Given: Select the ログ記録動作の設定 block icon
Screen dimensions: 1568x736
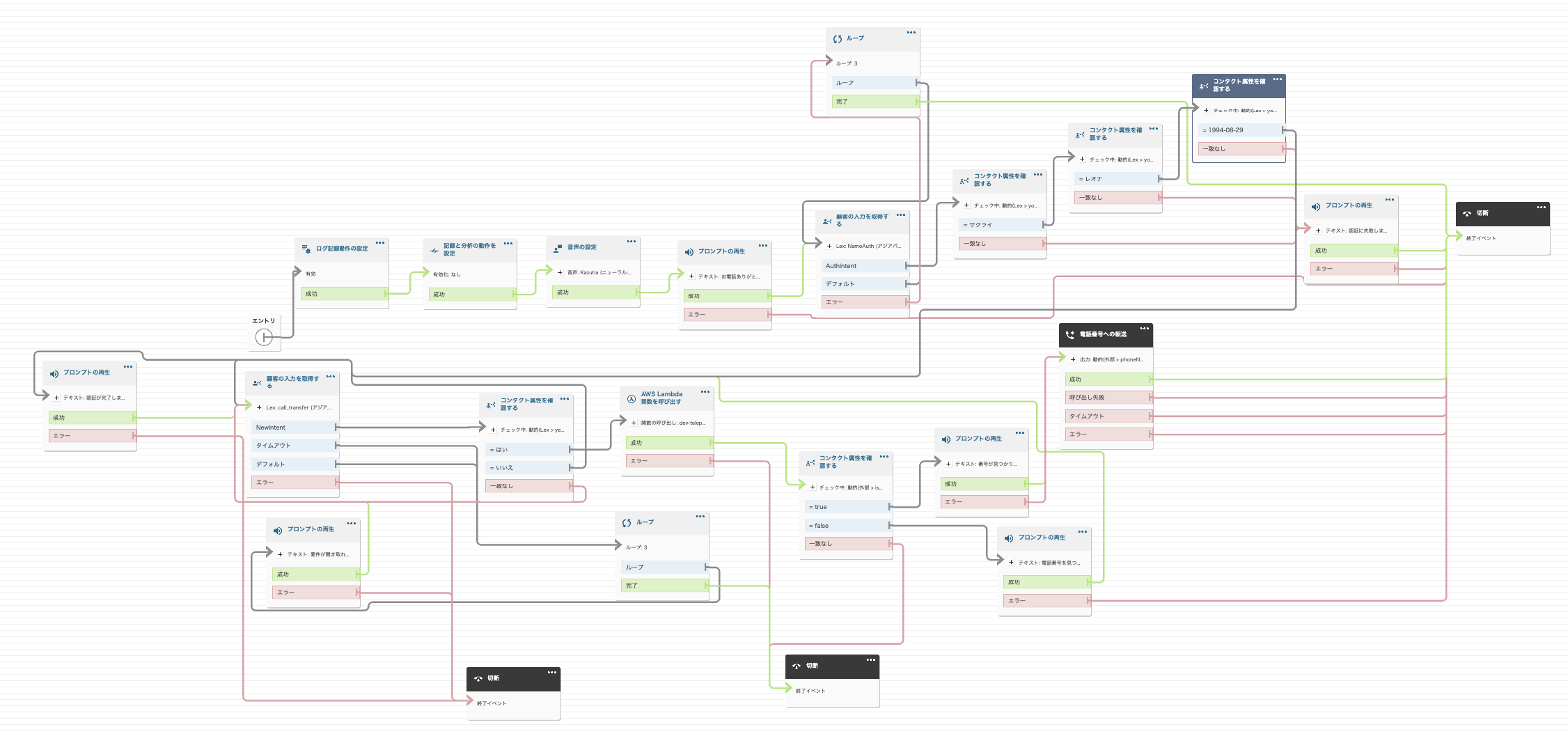Looking at the screenshot, I should (306, 249).
